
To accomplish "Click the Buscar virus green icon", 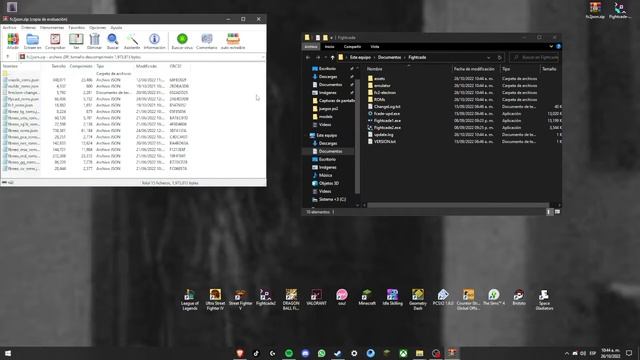I will pos(182,41).
